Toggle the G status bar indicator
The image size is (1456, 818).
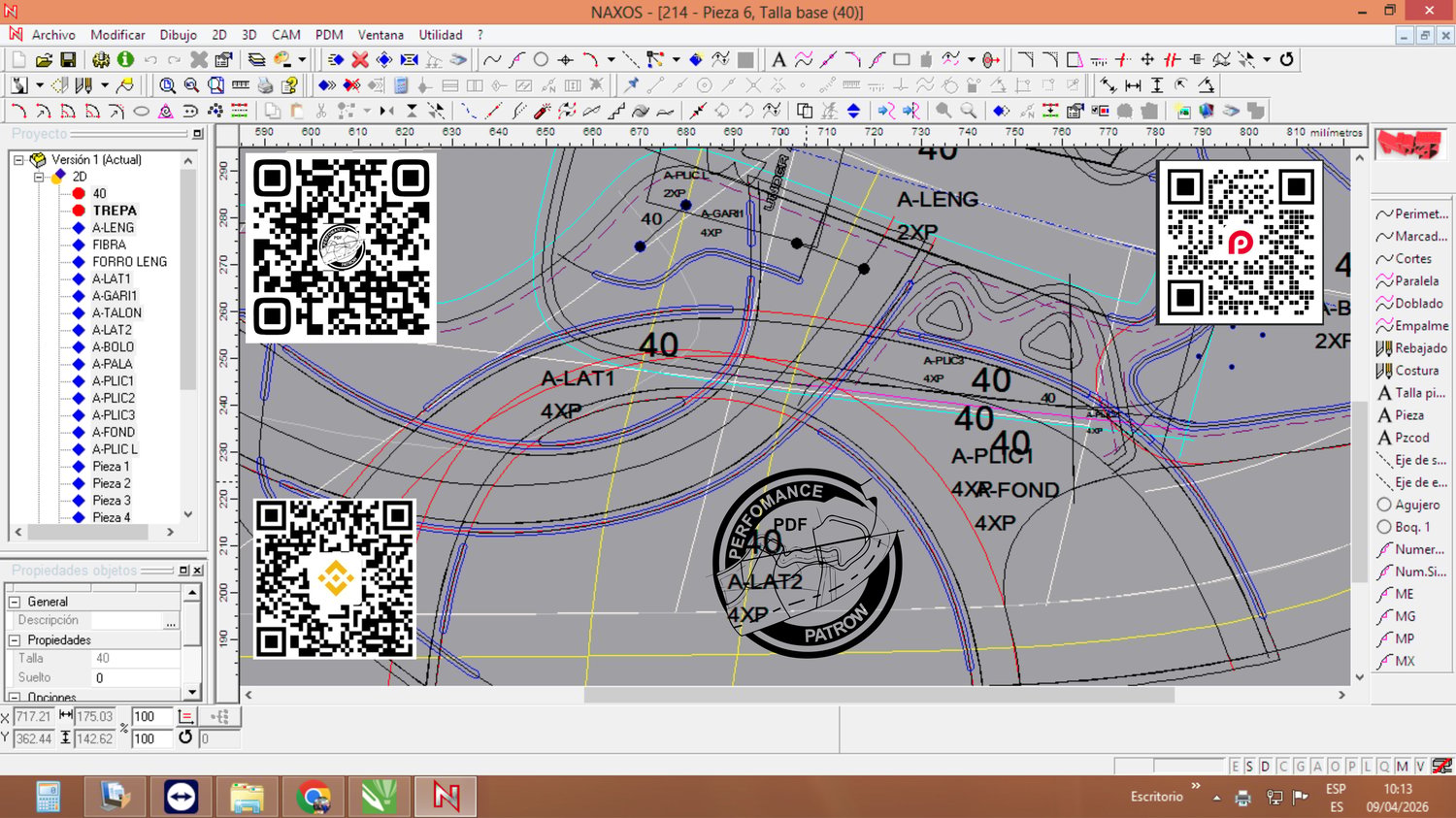[1301, 767]
